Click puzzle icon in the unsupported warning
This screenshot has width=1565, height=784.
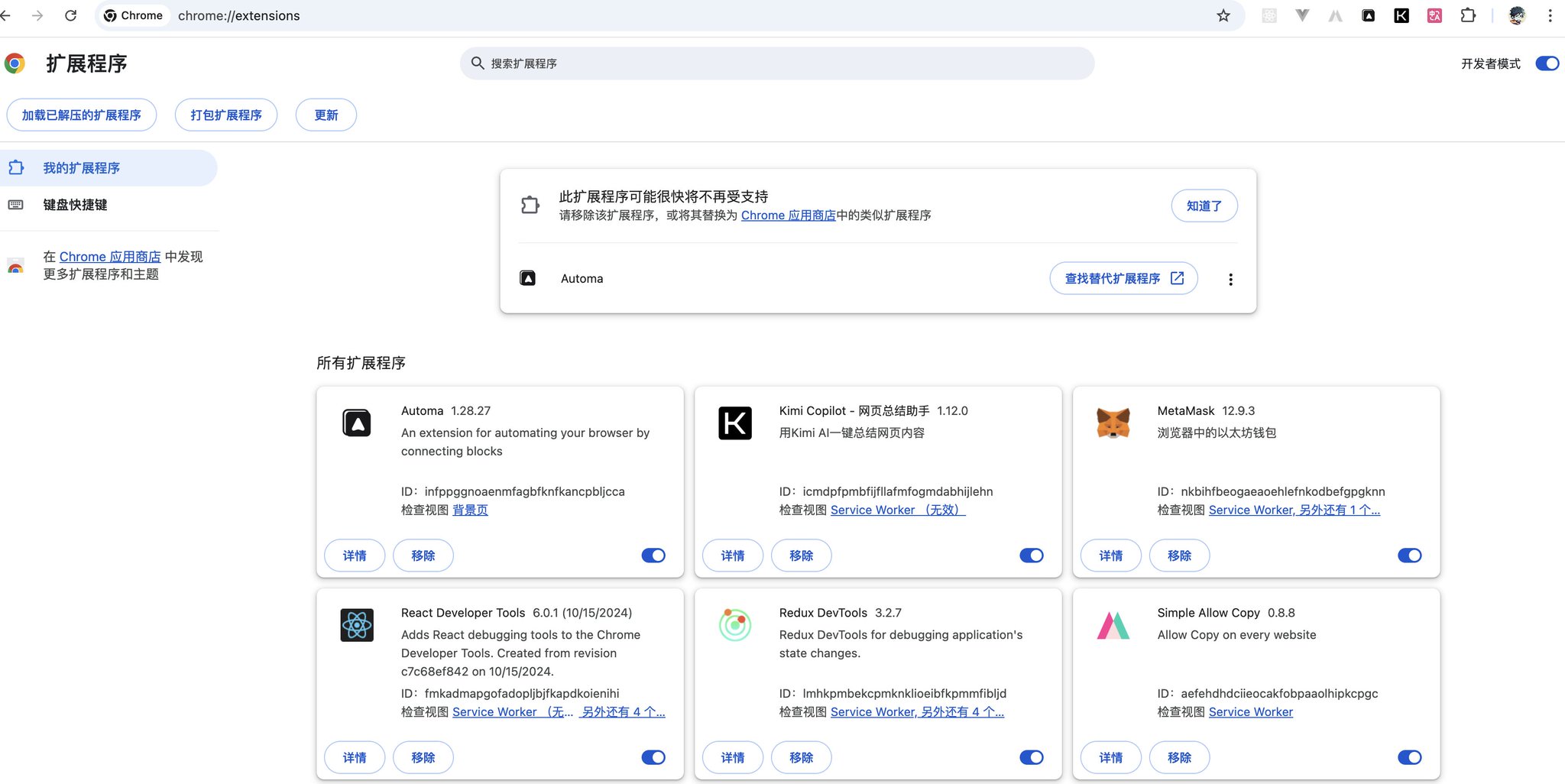(x=530, y=205)
